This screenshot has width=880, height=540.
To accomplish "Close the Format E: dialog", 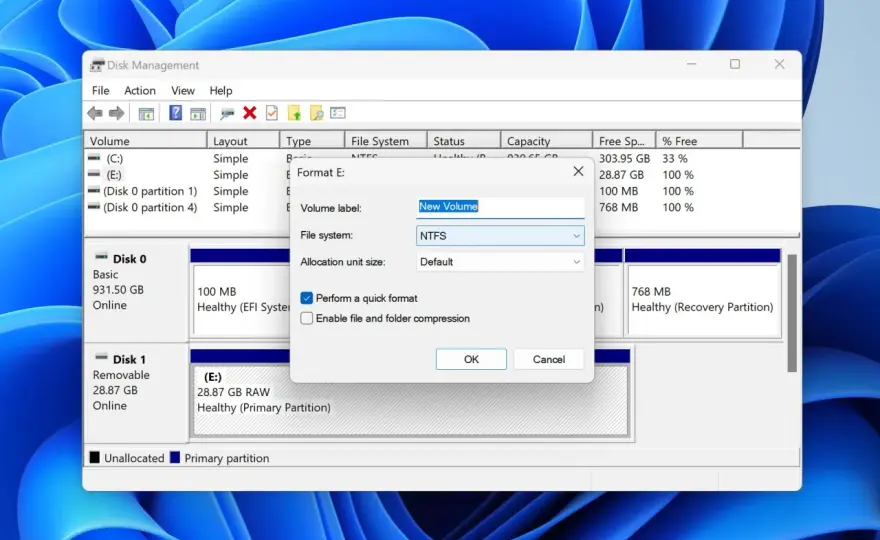I will pos(578,172).
